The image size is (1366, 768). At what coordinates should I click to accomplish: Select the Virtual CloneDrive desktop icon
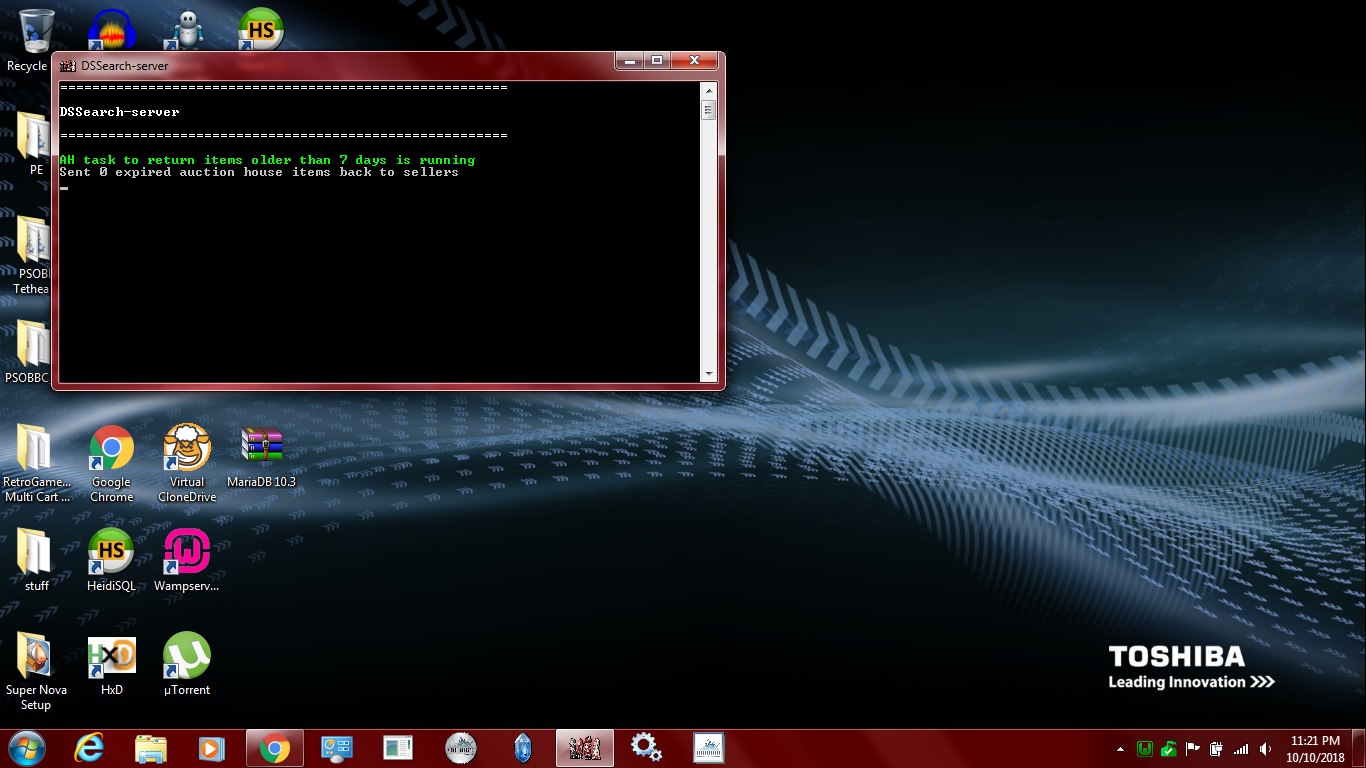(x=186, y=449)
